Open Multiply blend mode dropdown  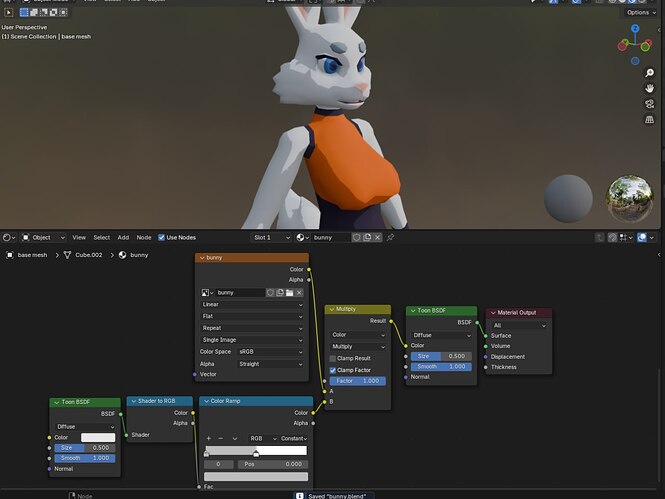point(358,347)
